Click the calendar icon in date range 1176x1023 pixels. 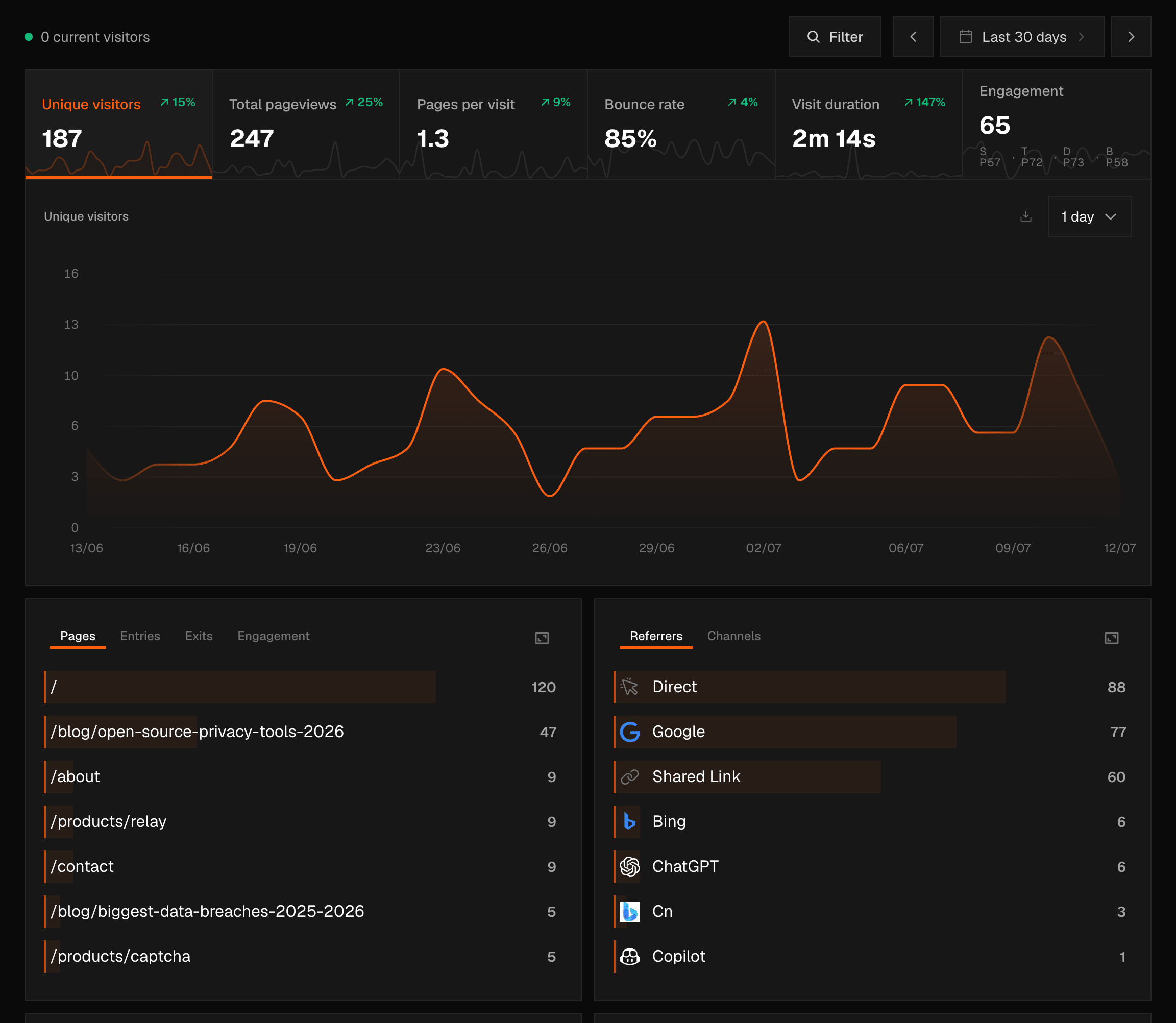pos(965,37)
